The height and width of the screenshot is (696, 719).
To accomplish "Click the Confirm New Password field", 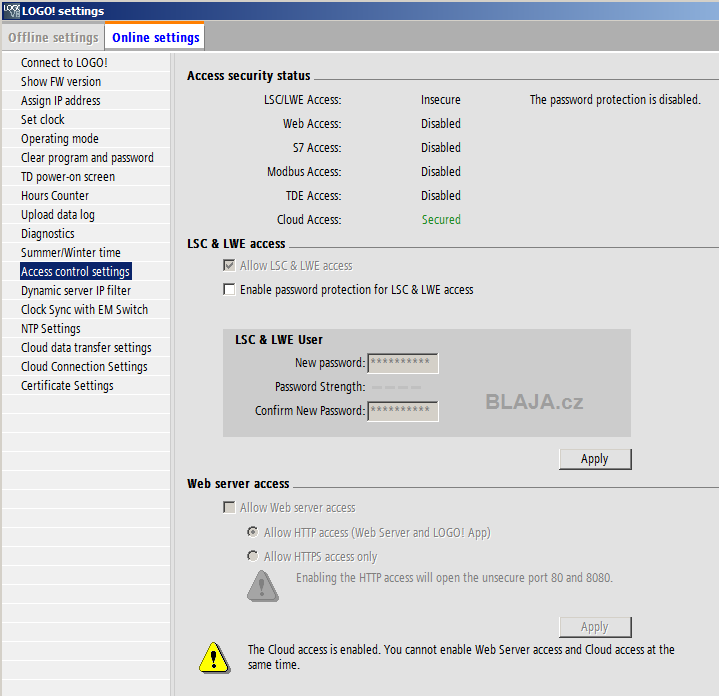I will click(403, 411).
